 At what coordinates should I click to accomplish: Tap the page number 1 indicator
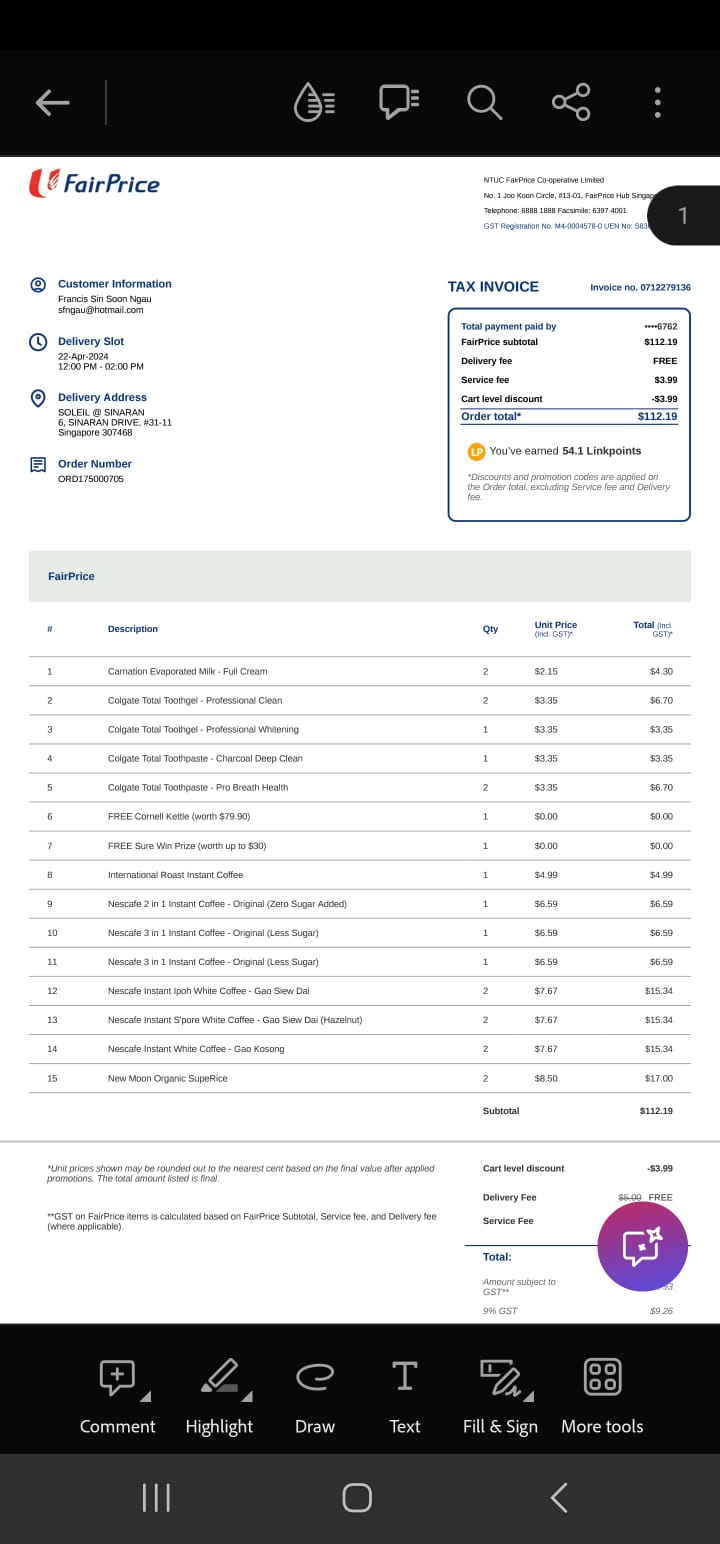point(684,215)
